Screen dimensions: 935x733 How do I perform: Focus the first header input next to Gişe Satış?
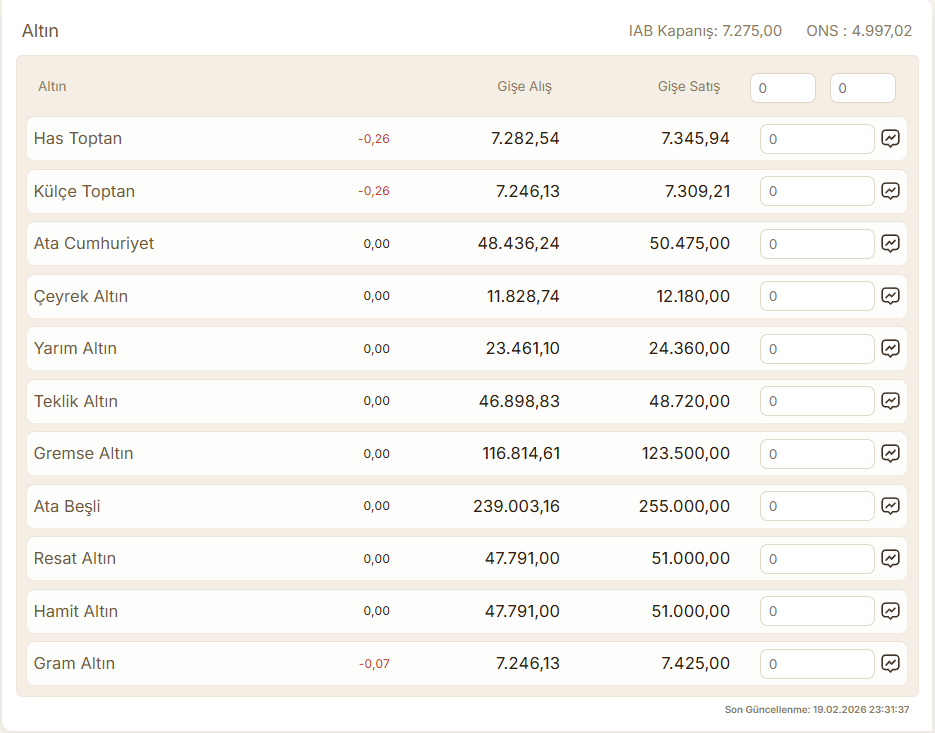(x=782, y=88)
